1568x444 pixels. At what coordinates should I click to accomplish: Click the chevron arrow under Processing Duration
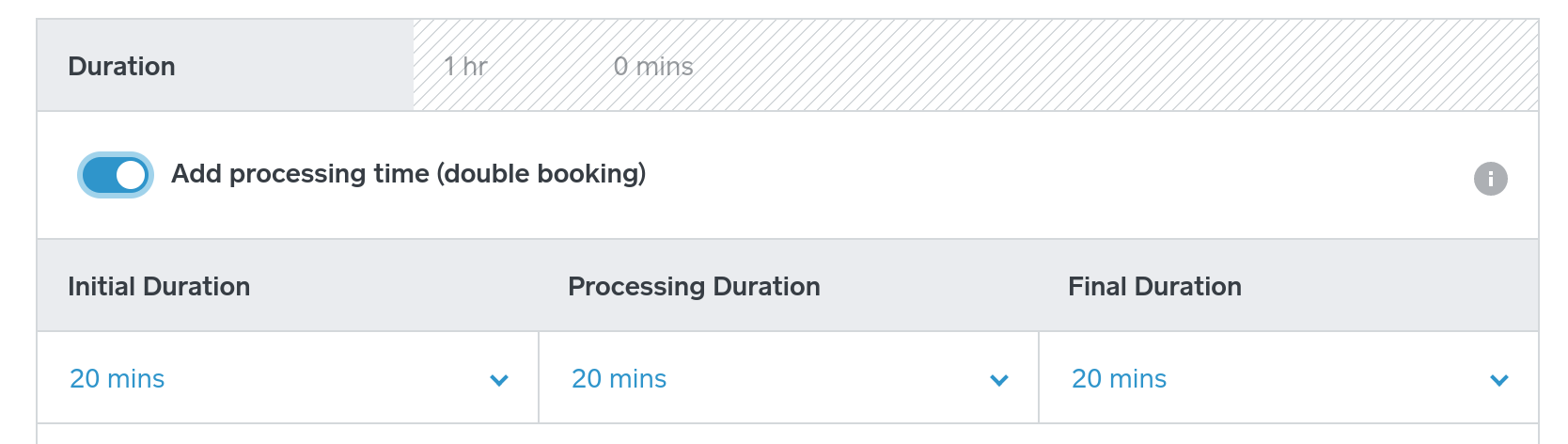click(999, 380)
